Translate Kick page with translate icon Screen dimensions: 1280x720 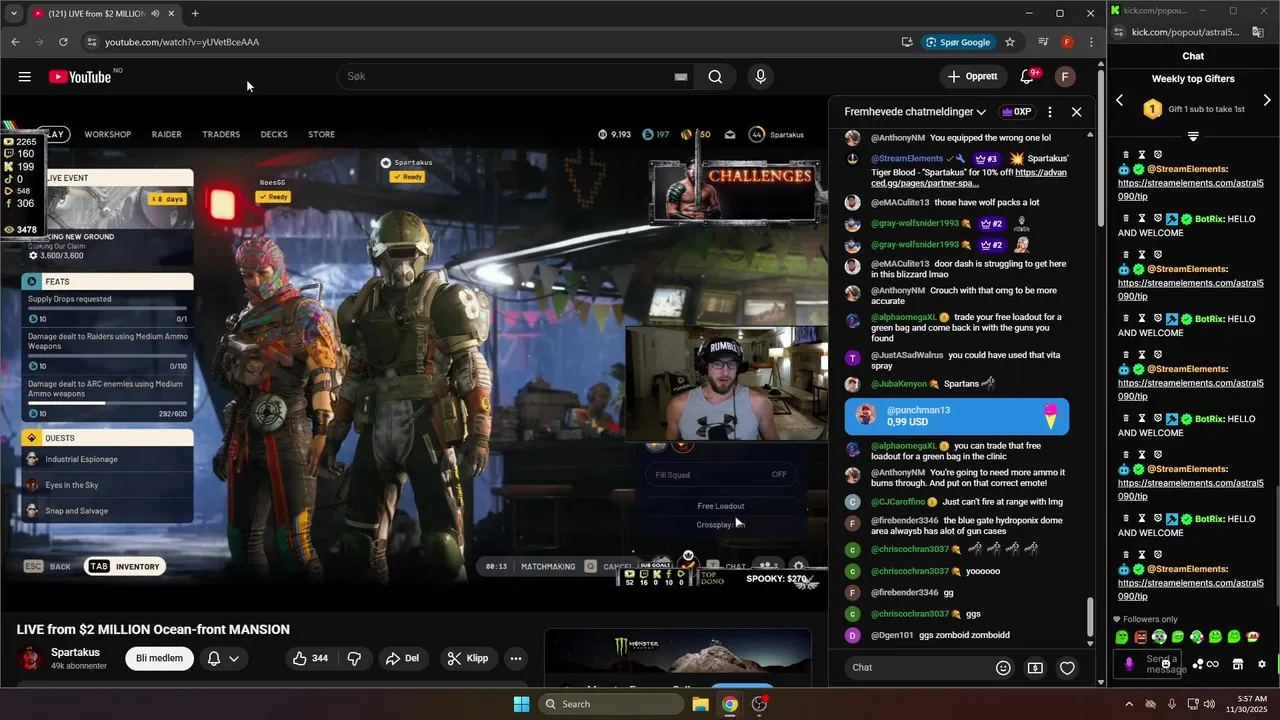1258,32
